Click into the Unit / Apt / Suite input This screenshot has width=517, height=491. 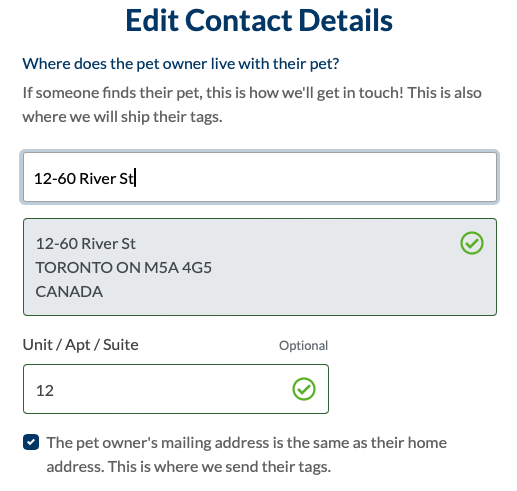pyautogui.click(x=176, y=389)
